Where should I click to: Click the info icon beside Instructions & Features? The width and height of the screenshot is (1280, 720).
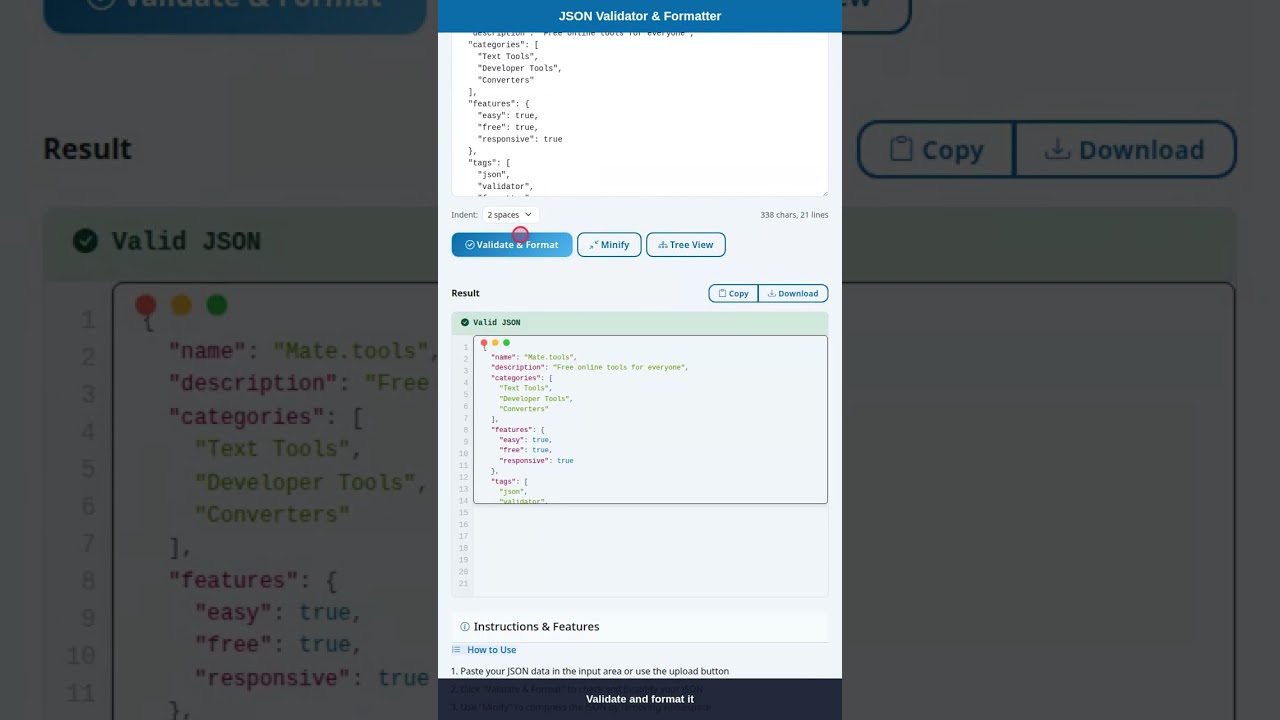[x=465, y=627]
